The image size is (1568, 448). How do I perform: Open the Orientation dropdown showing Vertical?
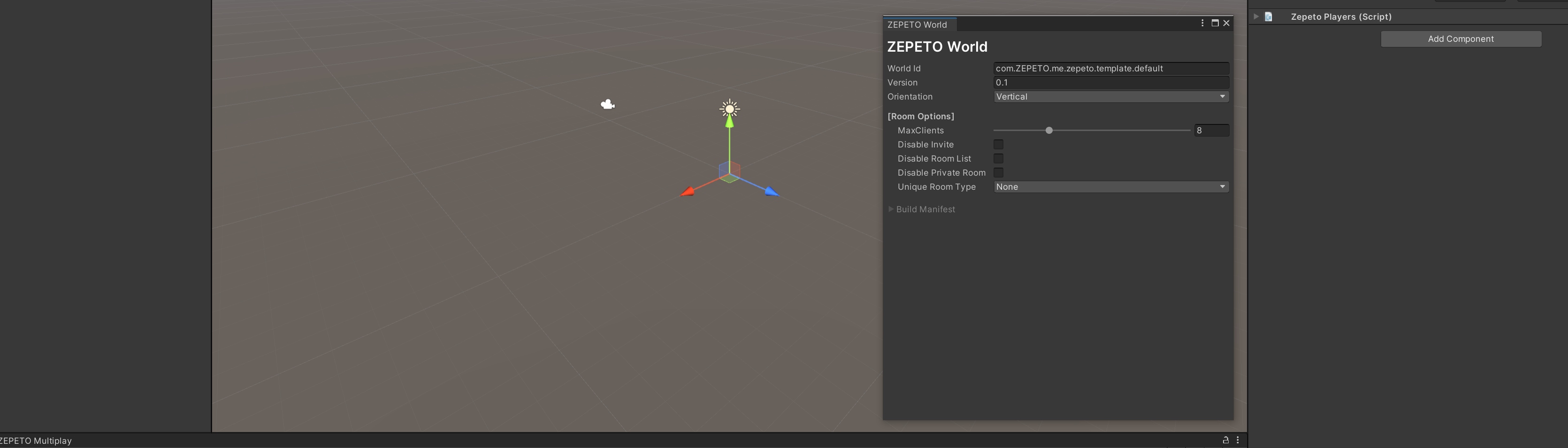pos(1111,97)
